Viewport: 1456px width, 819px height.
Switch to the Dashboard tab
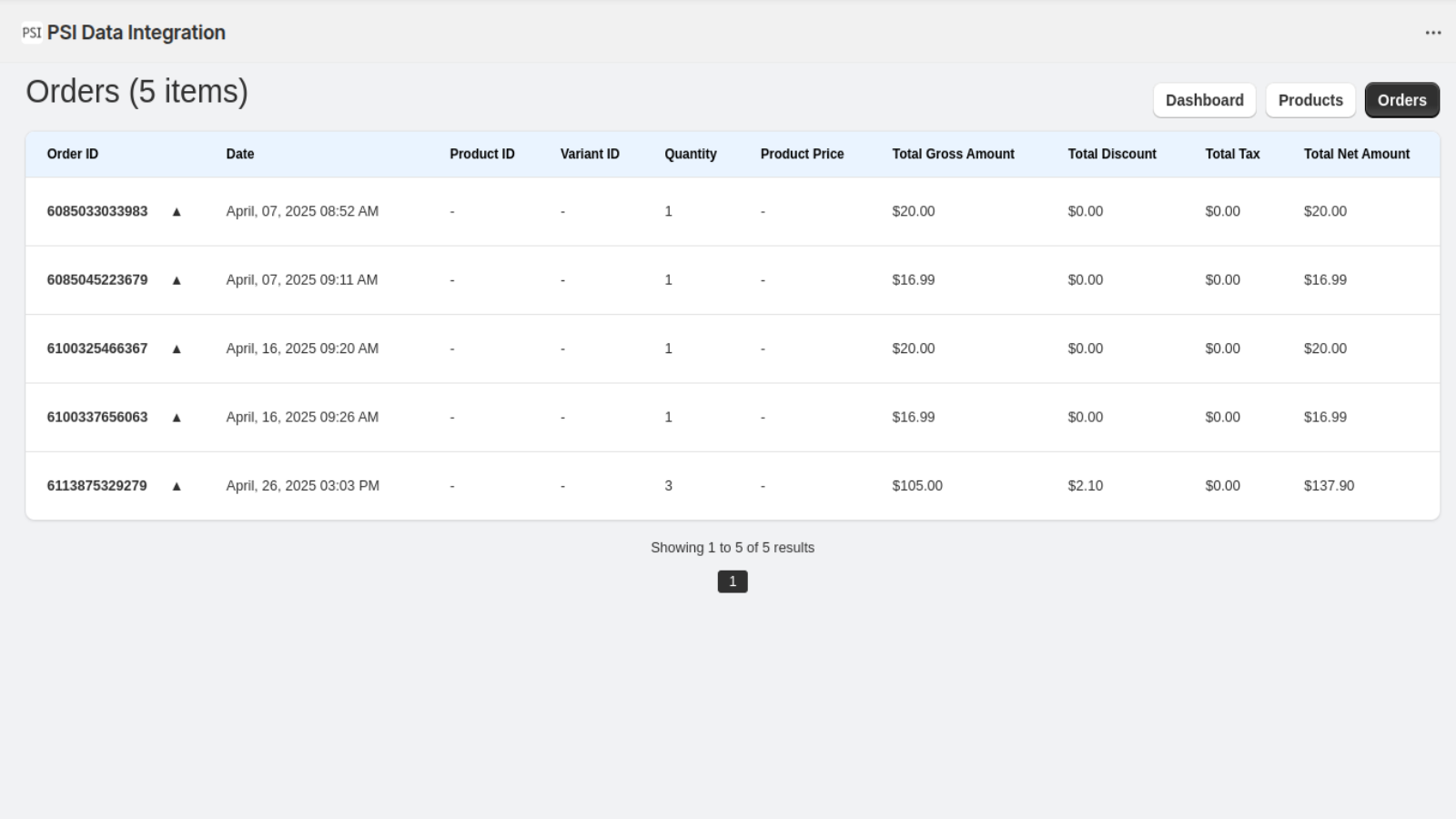click(1204, 100)
